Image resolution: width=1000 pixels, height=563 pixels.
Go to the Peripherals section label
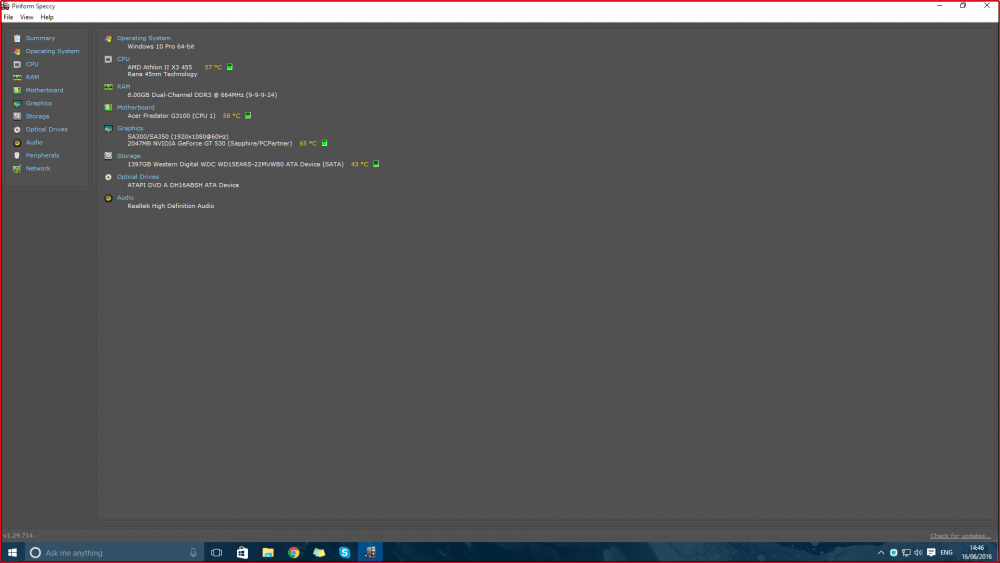42,156
